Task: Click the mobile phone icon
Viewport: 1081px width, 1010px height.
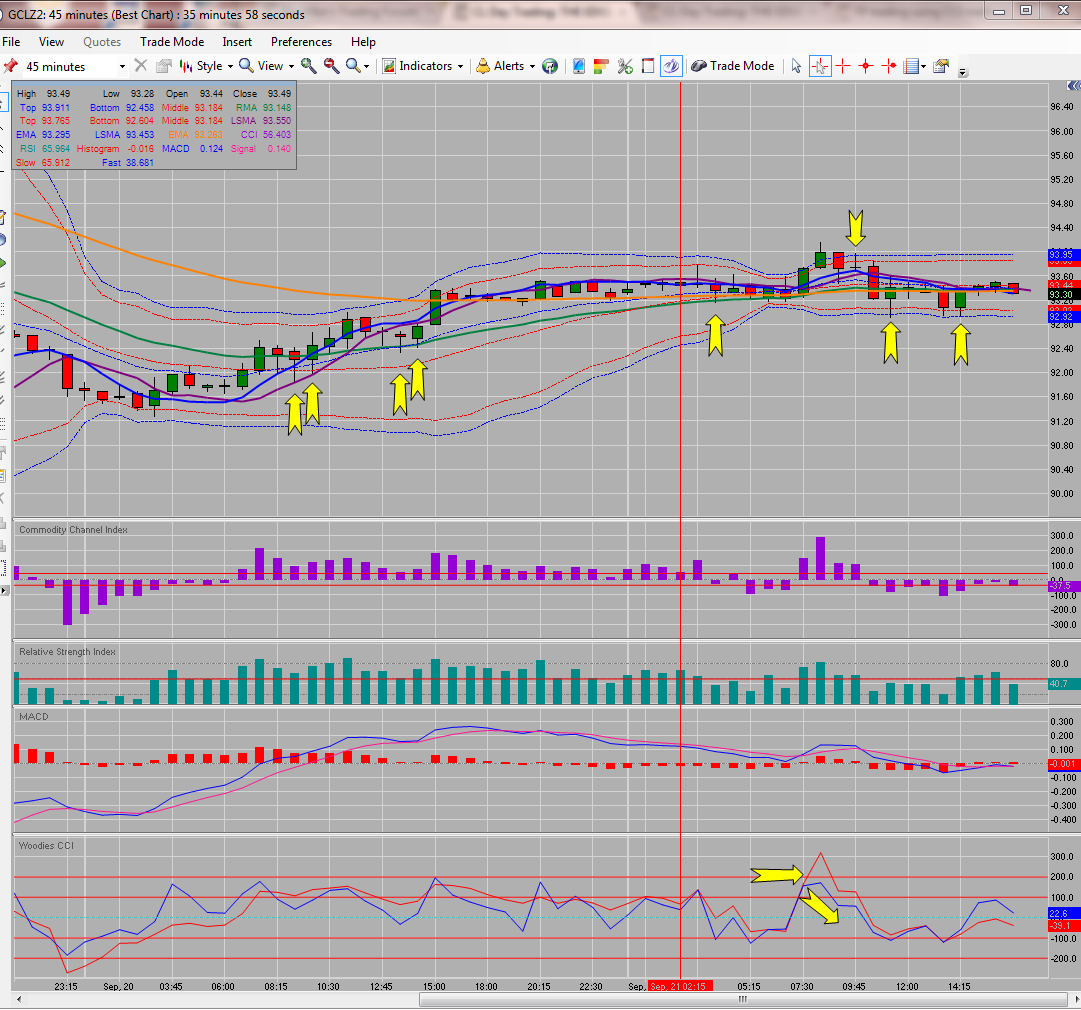Action: tap(579, 66)
